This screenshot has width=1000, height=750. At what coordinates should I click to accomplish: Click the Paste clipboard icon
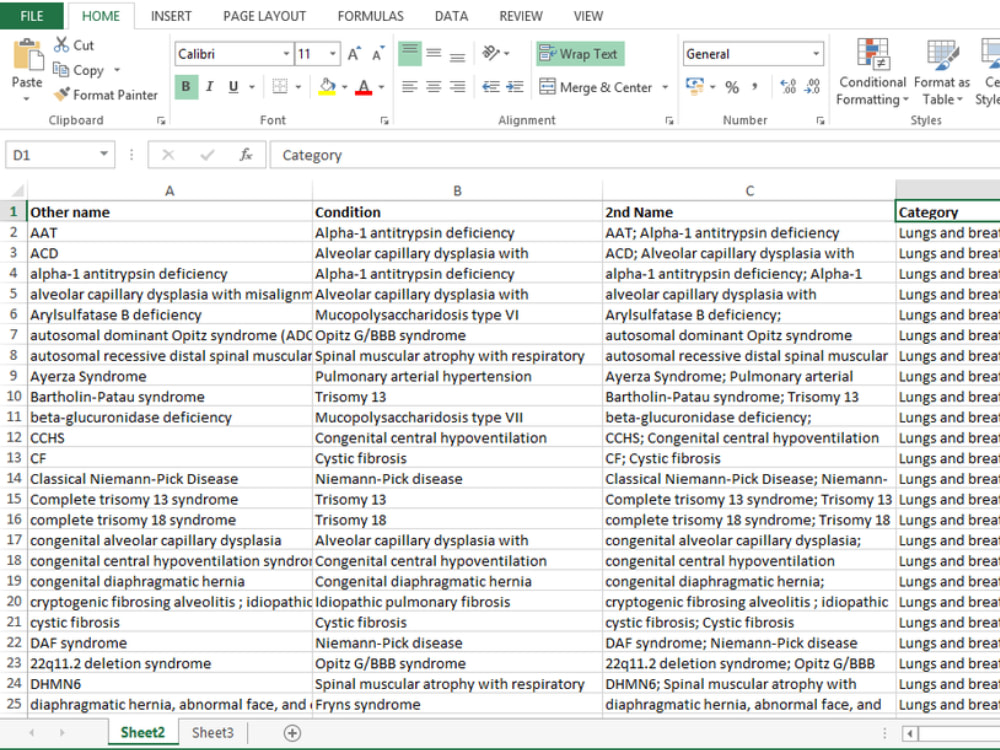(x=27, y=55)
